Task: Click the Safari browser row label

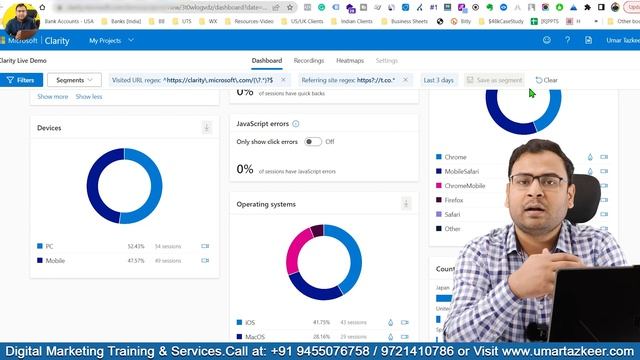Action: point(452,214)
